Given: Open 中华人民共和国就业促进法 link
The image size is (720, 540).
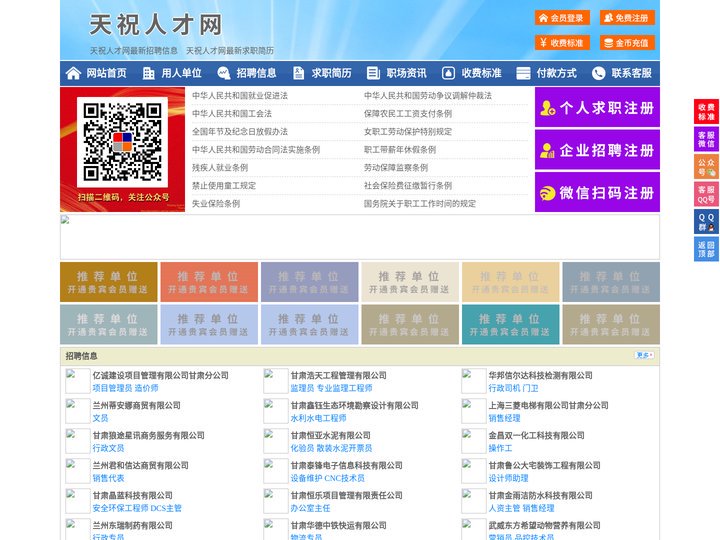Looking at the screenshot, I should coord(240,96).
